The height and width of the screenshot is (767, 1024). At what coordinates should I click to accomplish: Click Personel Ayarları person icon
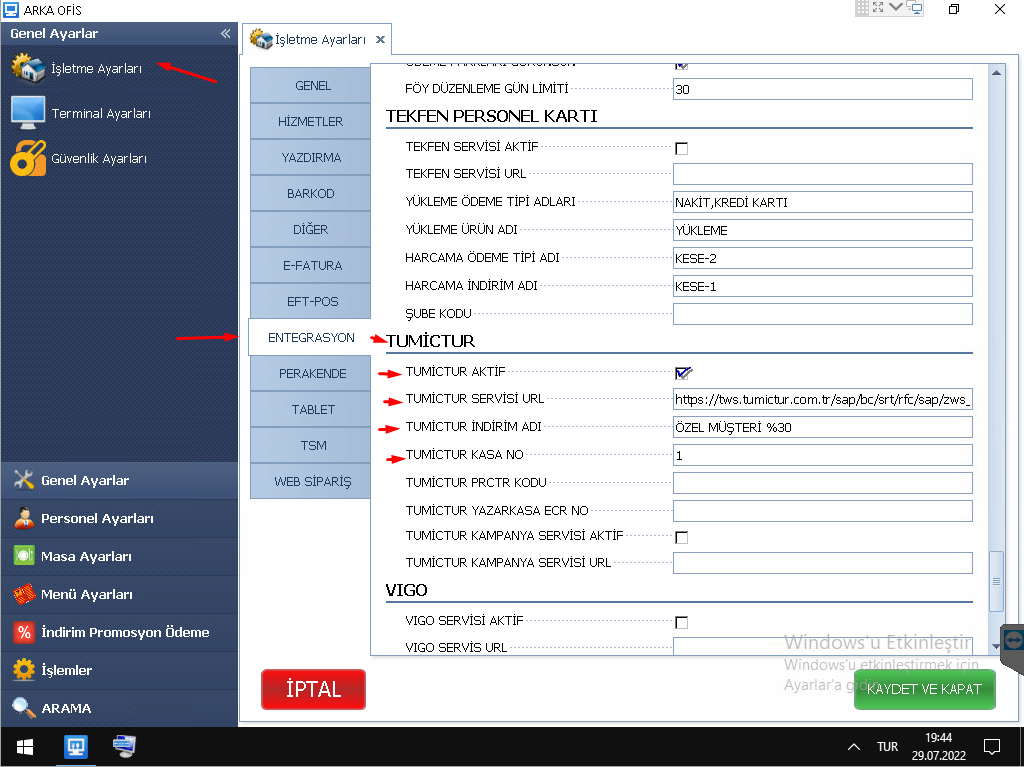pos(24,517)
